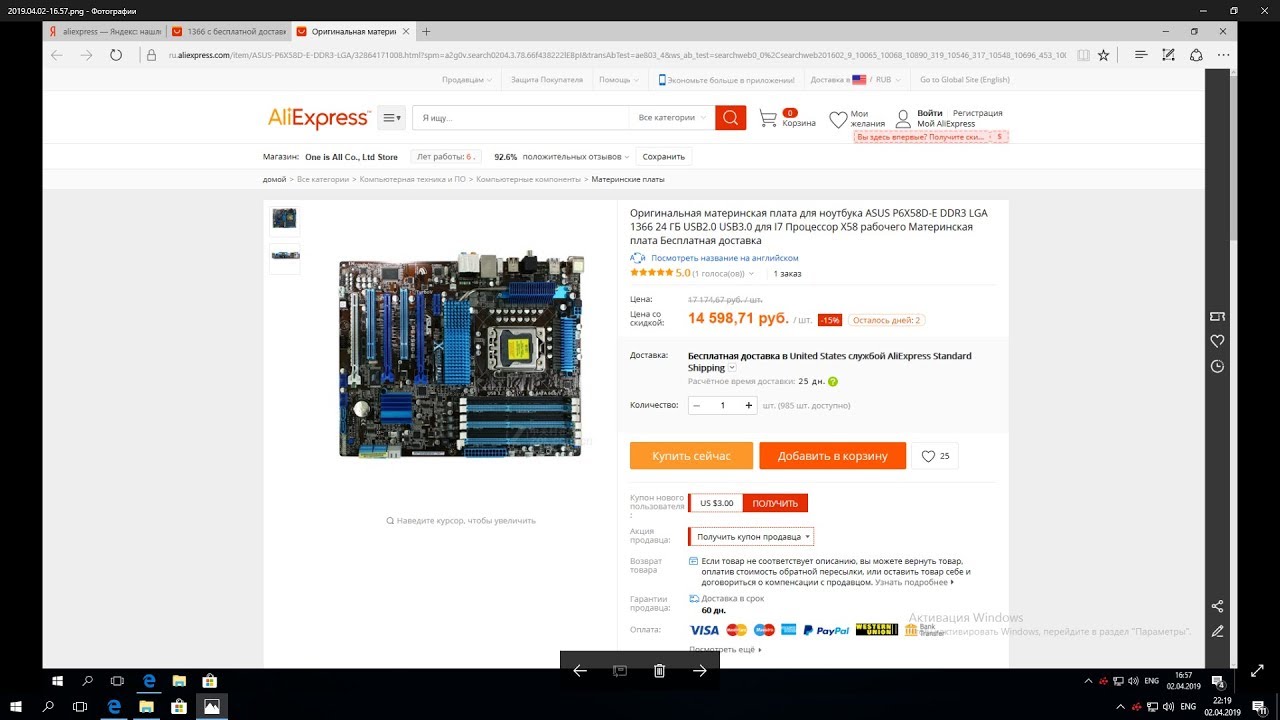Go to next photo with right arrow
This screenshot has height=720, width=1280.
[x=699, y=671]
